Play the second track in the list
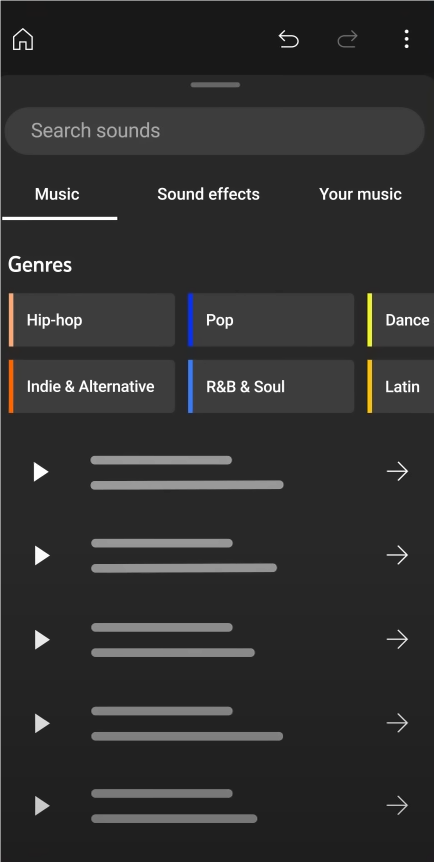The height and width of the screenshot is (862, 434). tap(42, 555)
